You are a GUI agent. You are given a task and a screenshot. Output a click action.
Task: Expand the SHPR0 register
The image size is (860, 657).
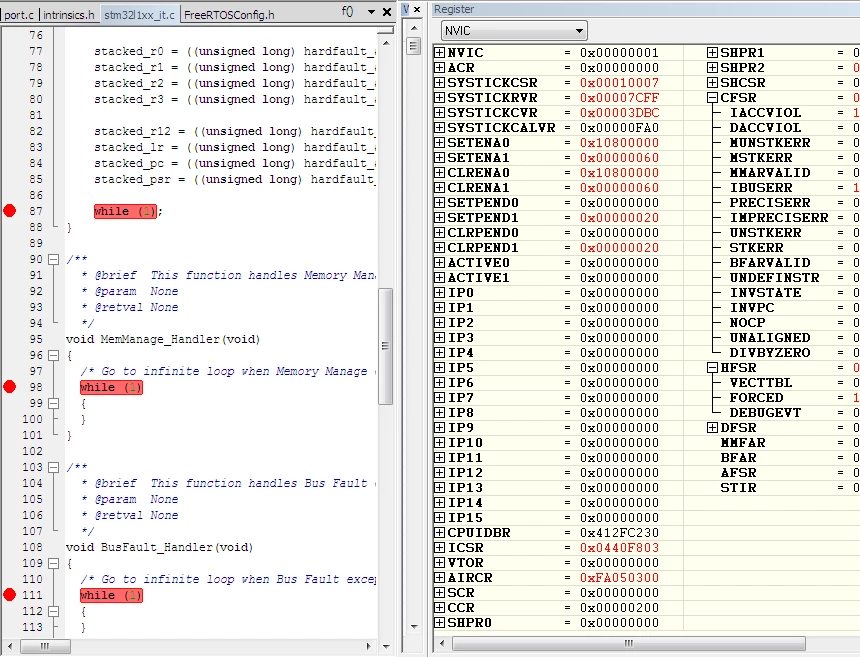point(439,622)
